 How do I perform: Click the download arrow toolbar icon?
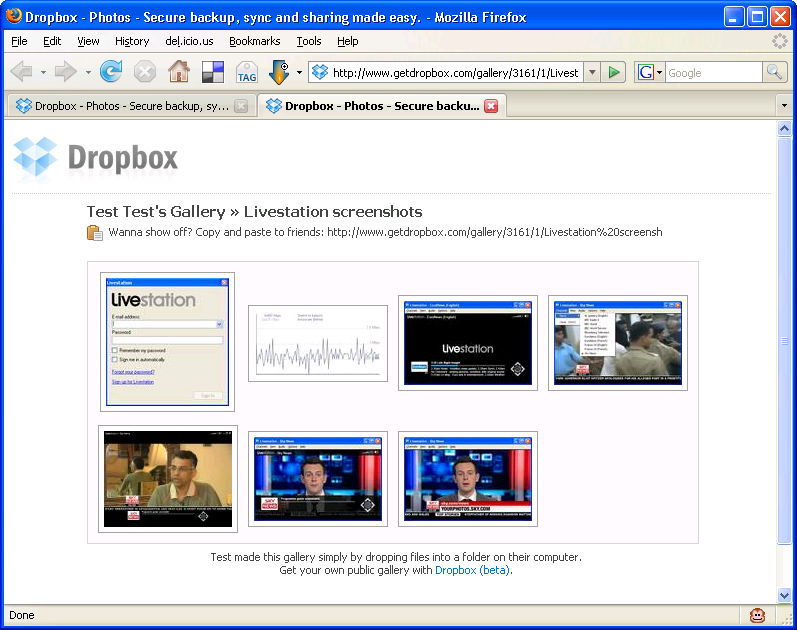point(279,72)
